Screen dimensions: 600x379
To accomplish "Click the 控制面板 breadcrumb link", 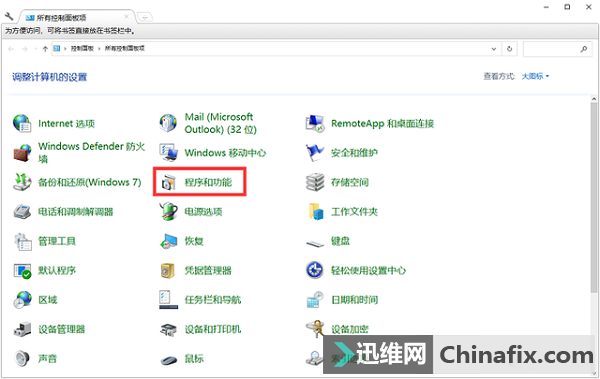I will pos(82,49).
